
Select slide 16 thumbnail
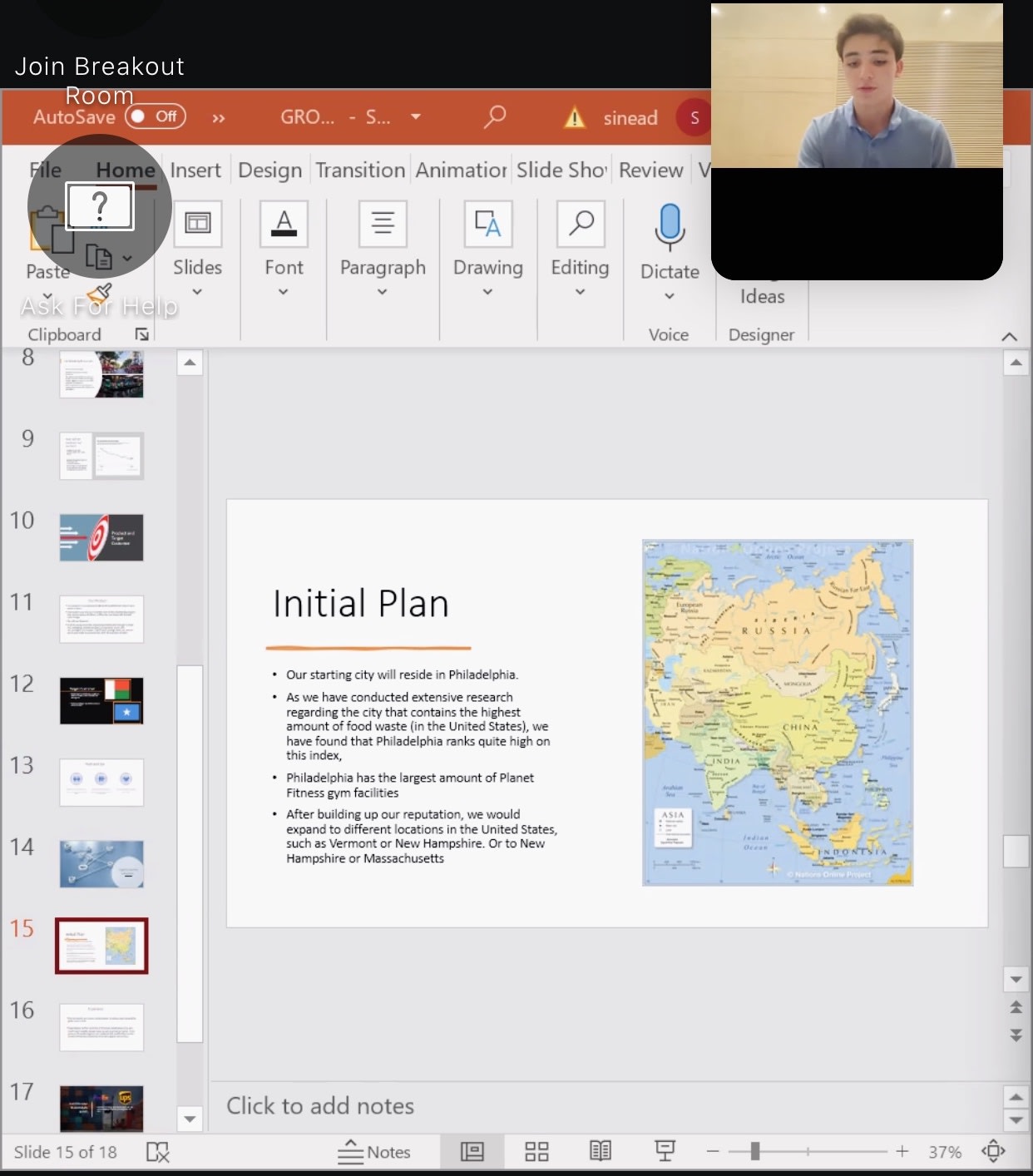click(x=101, y=1027)
